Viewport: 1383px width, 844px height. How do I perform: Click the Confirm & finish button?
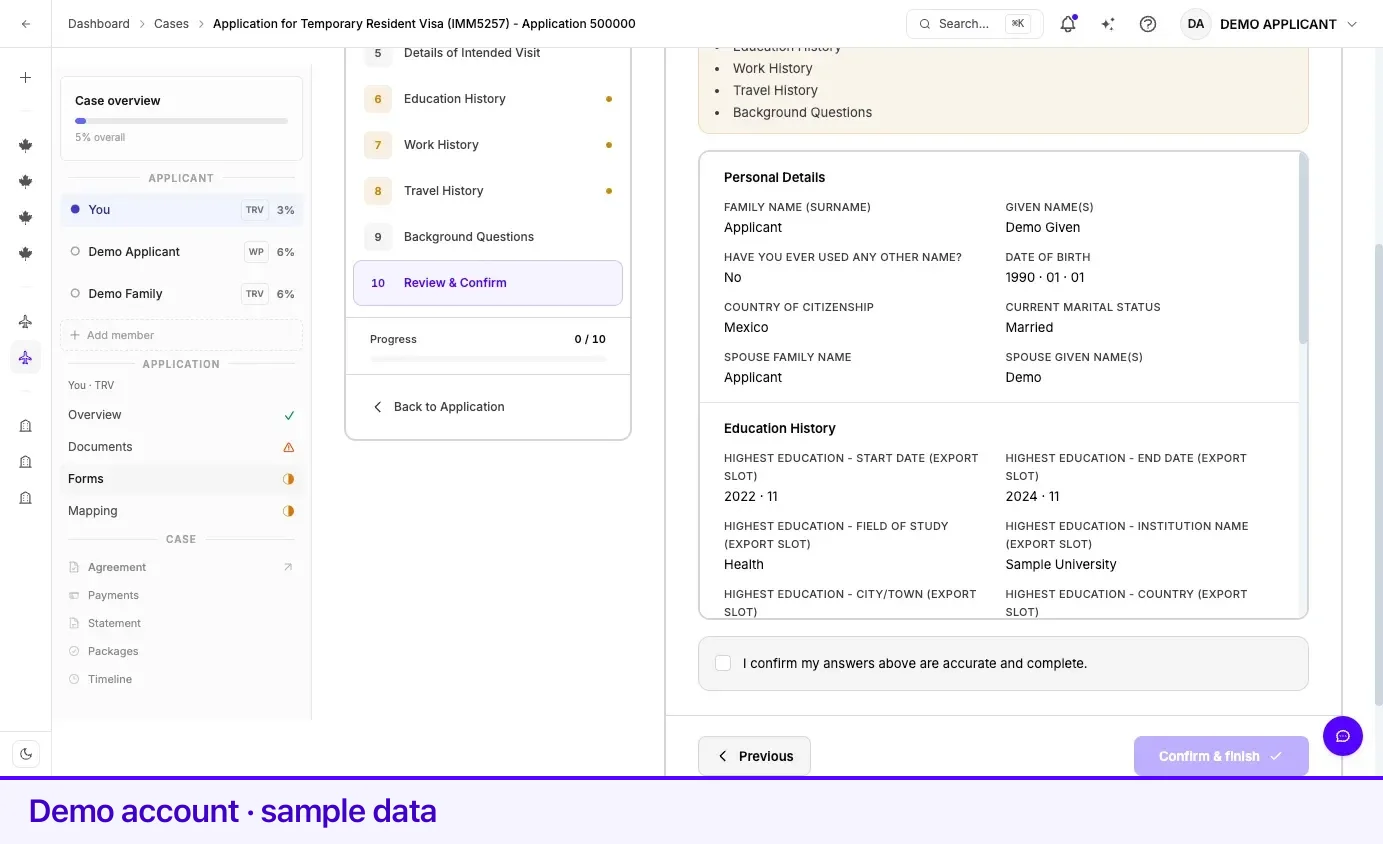pos(1221,756)
